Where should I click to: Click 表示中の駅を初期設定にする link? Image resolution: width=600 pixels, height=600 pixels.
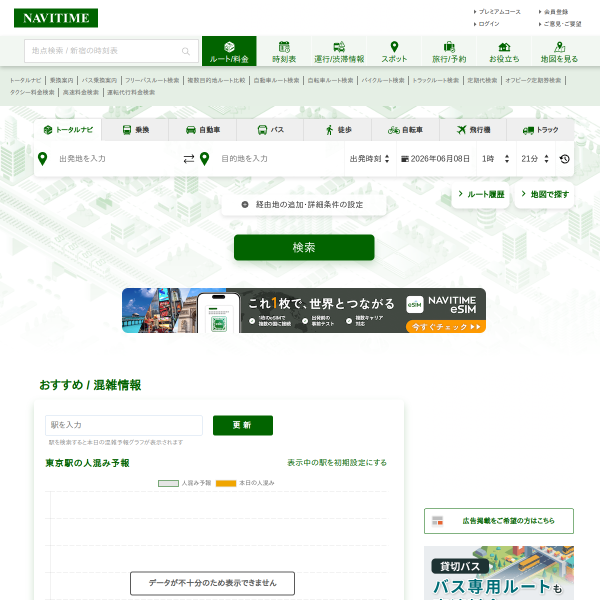click(x=337, y=463)
